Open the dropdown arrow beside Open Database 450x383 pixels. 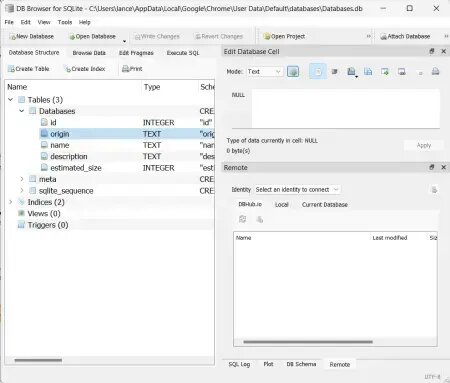pyautogui.click(x=124, y=41)
